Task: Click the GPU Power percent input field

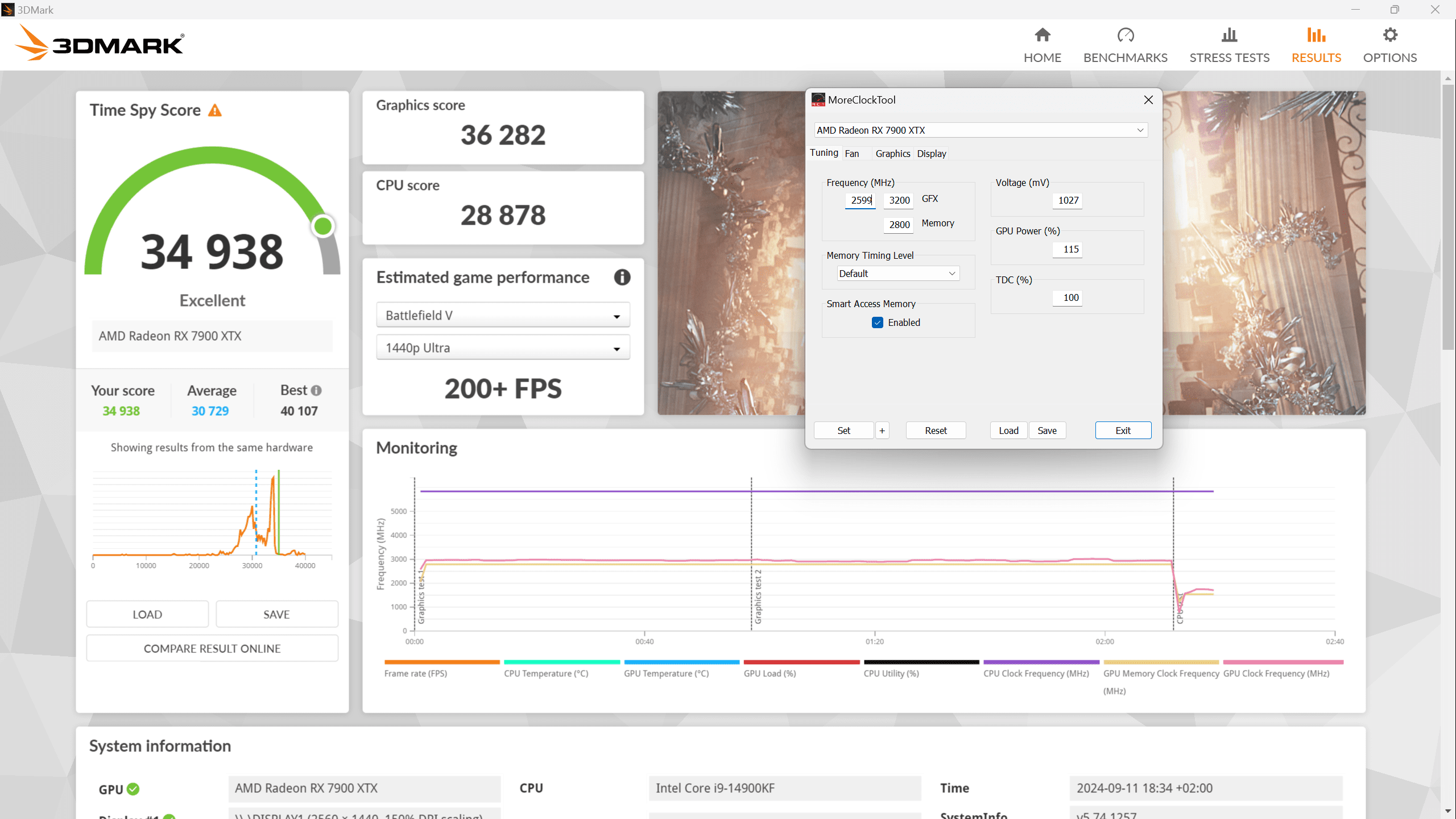Action: click(x=1067, y=249)
